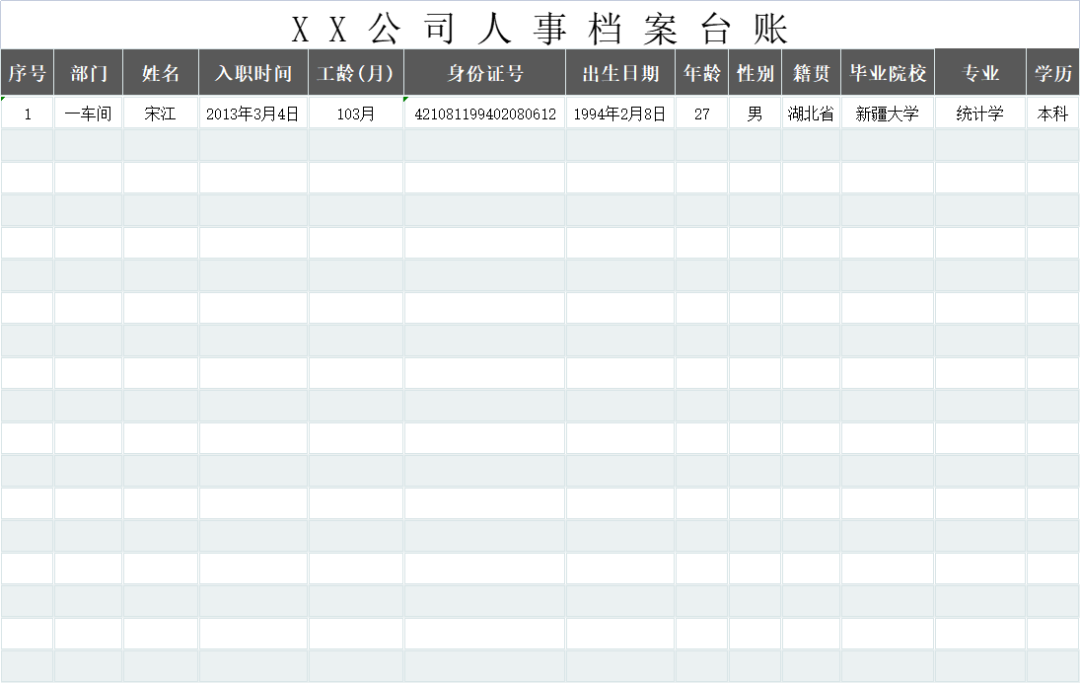The image size is (1080, 683).
Task: Select the 出生日期 header cell
Action: click(x=620, y=72)
